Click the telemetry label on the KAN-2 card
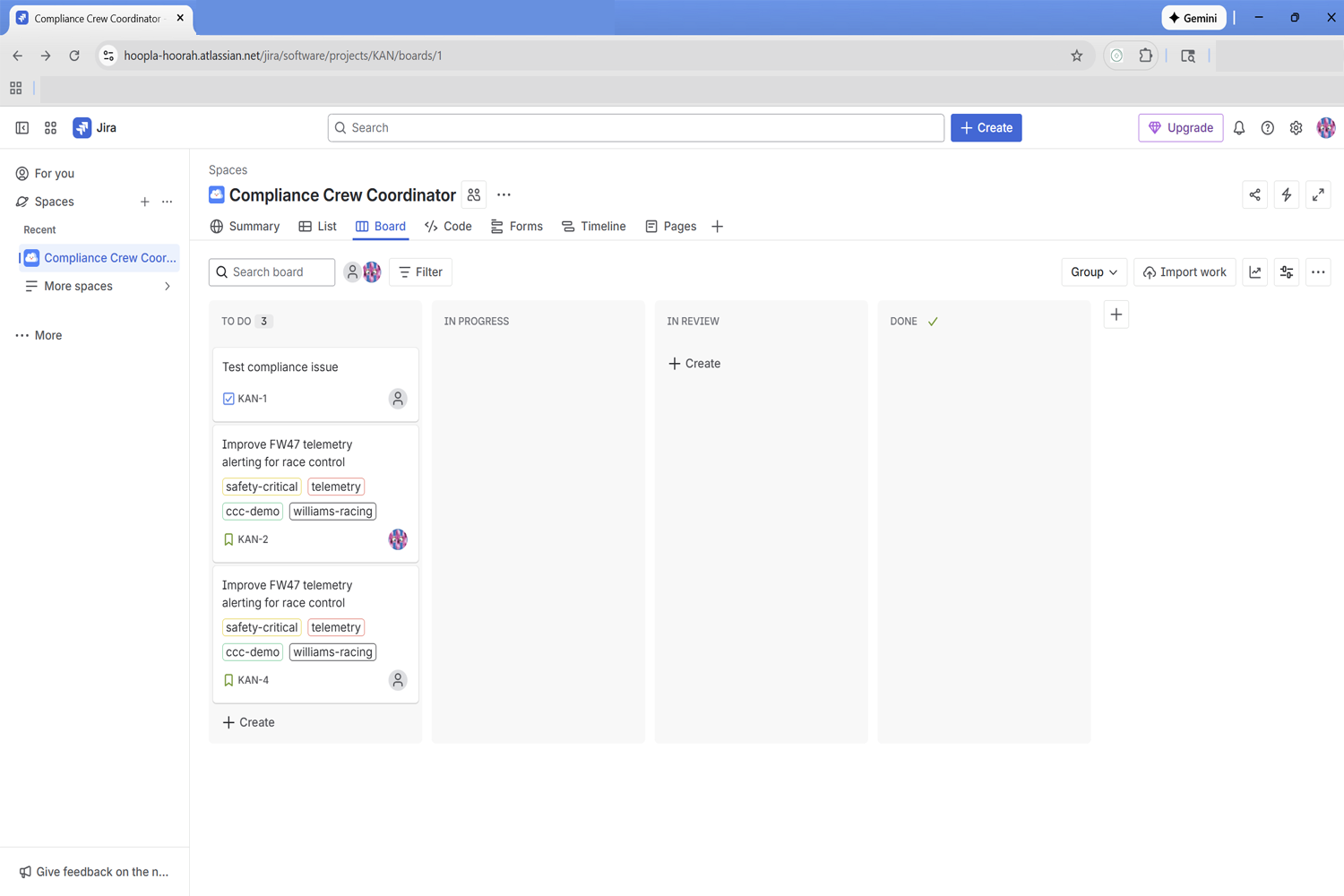 pos(336,487)
